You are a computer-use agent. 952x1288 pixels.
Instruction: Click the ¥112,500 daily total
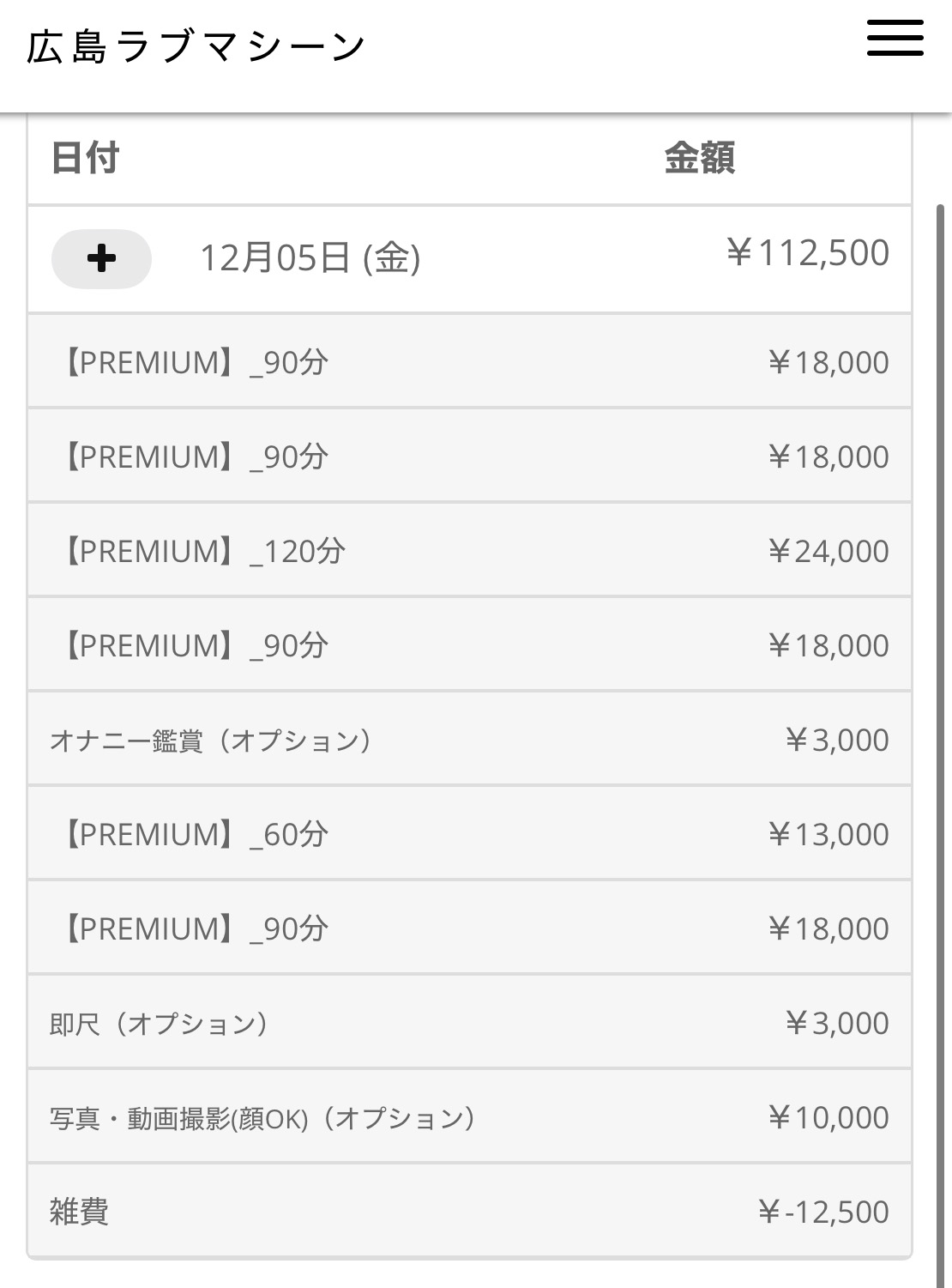coord(807,253)
